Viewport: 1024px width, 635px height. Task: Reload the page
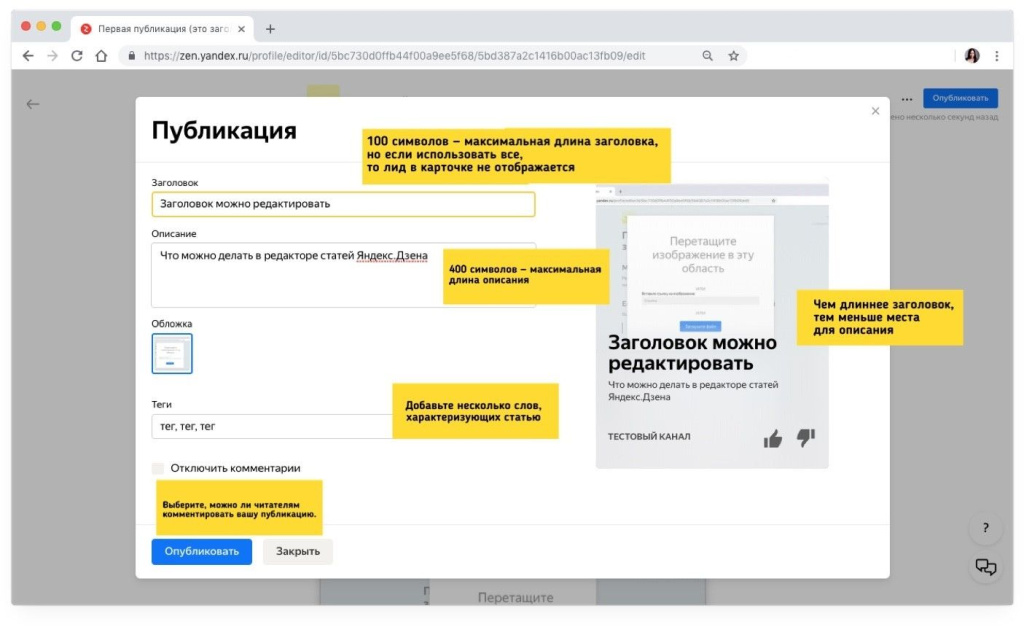77,56
